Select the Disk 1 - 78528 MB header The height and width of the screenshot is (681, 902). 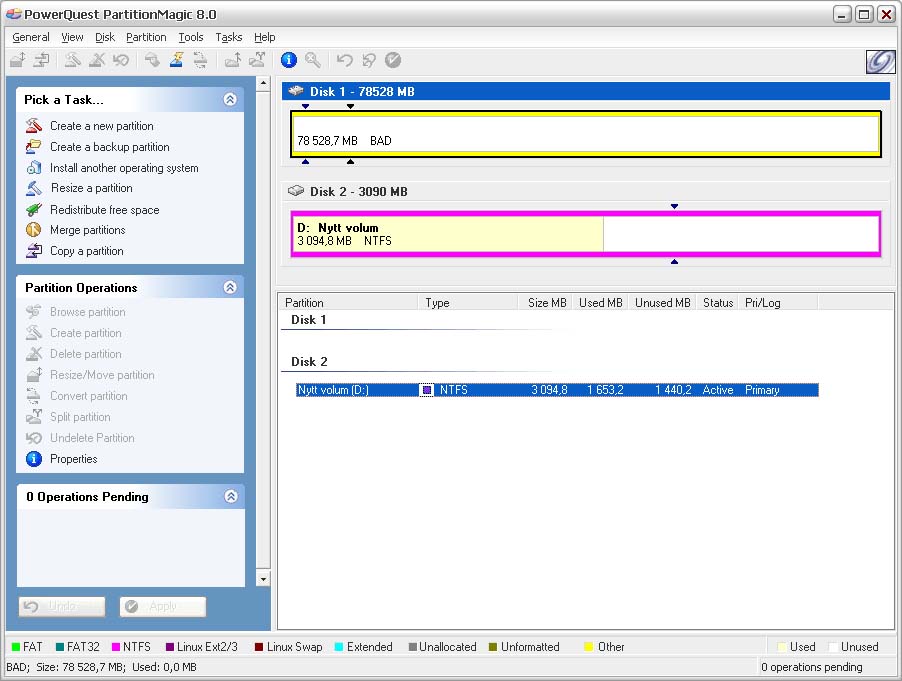(x=586, y=91)
